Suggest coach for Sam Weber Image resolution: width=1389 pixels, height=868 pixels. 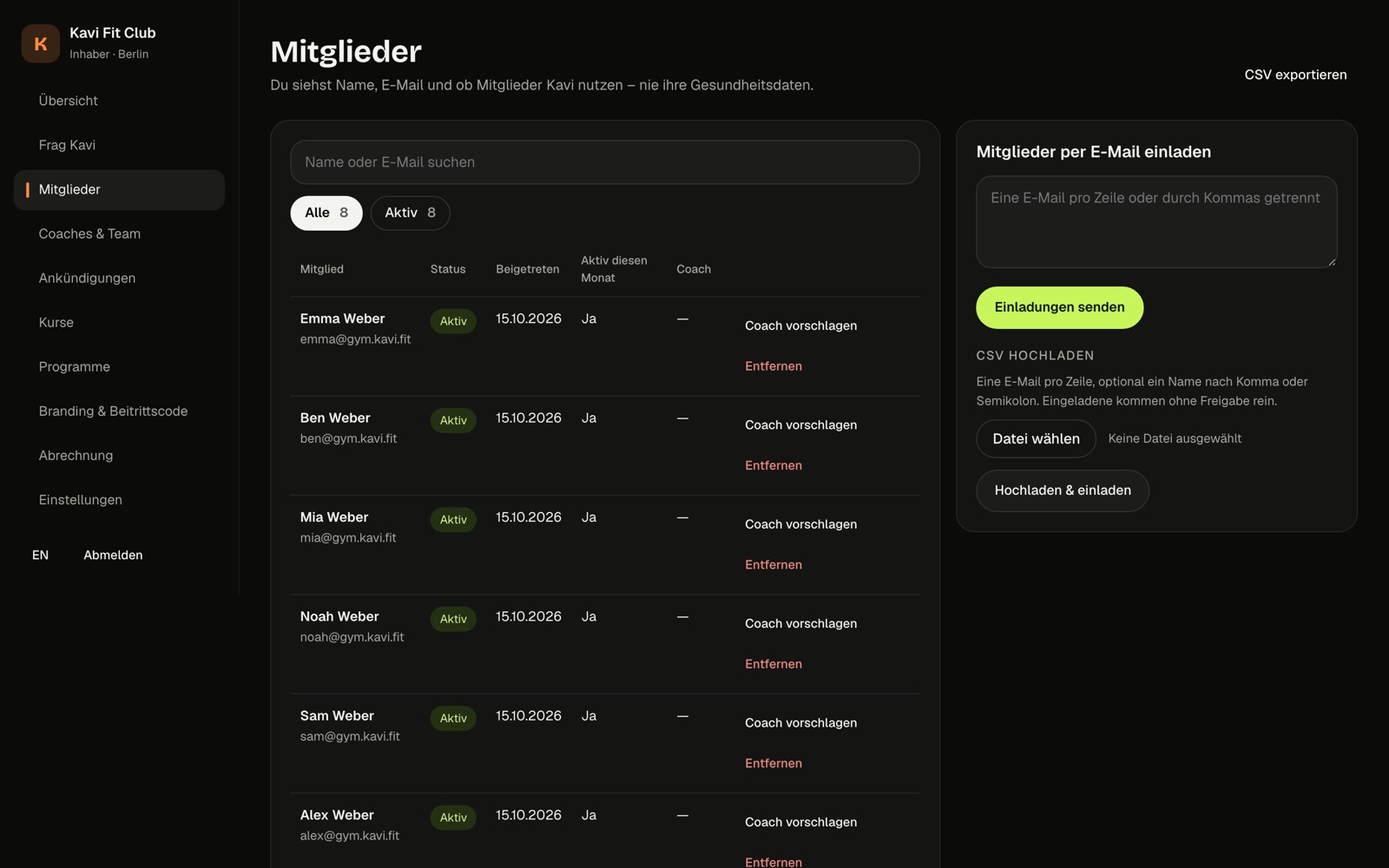click(800, 723)
